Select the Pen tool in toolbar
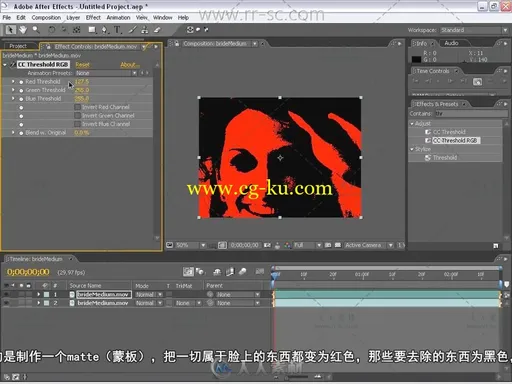Viewport: 512px width, 384px height. coord(105,30)
